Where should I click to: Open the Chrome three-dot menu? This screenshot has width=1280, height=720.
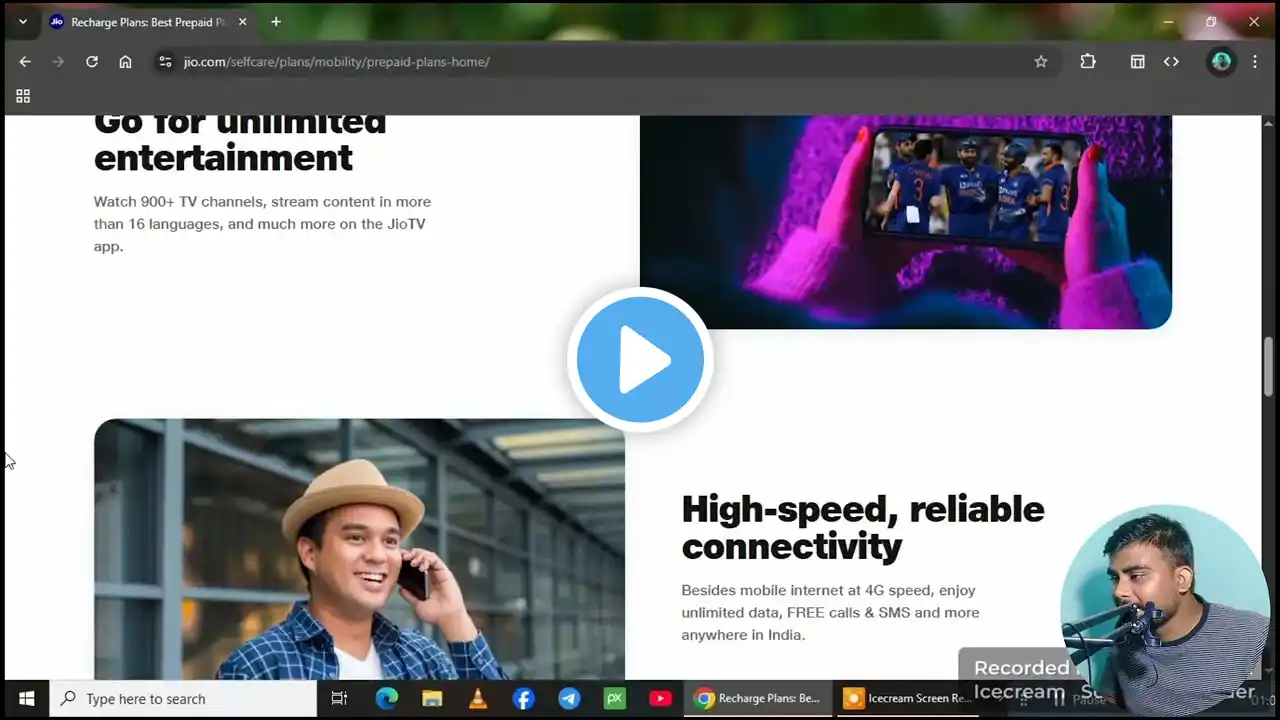[1255, 62]
